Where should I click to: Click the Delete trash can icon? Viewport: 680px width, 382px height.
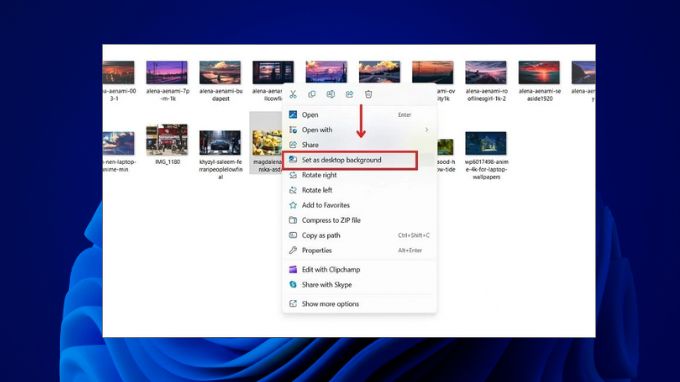[368, 94]
